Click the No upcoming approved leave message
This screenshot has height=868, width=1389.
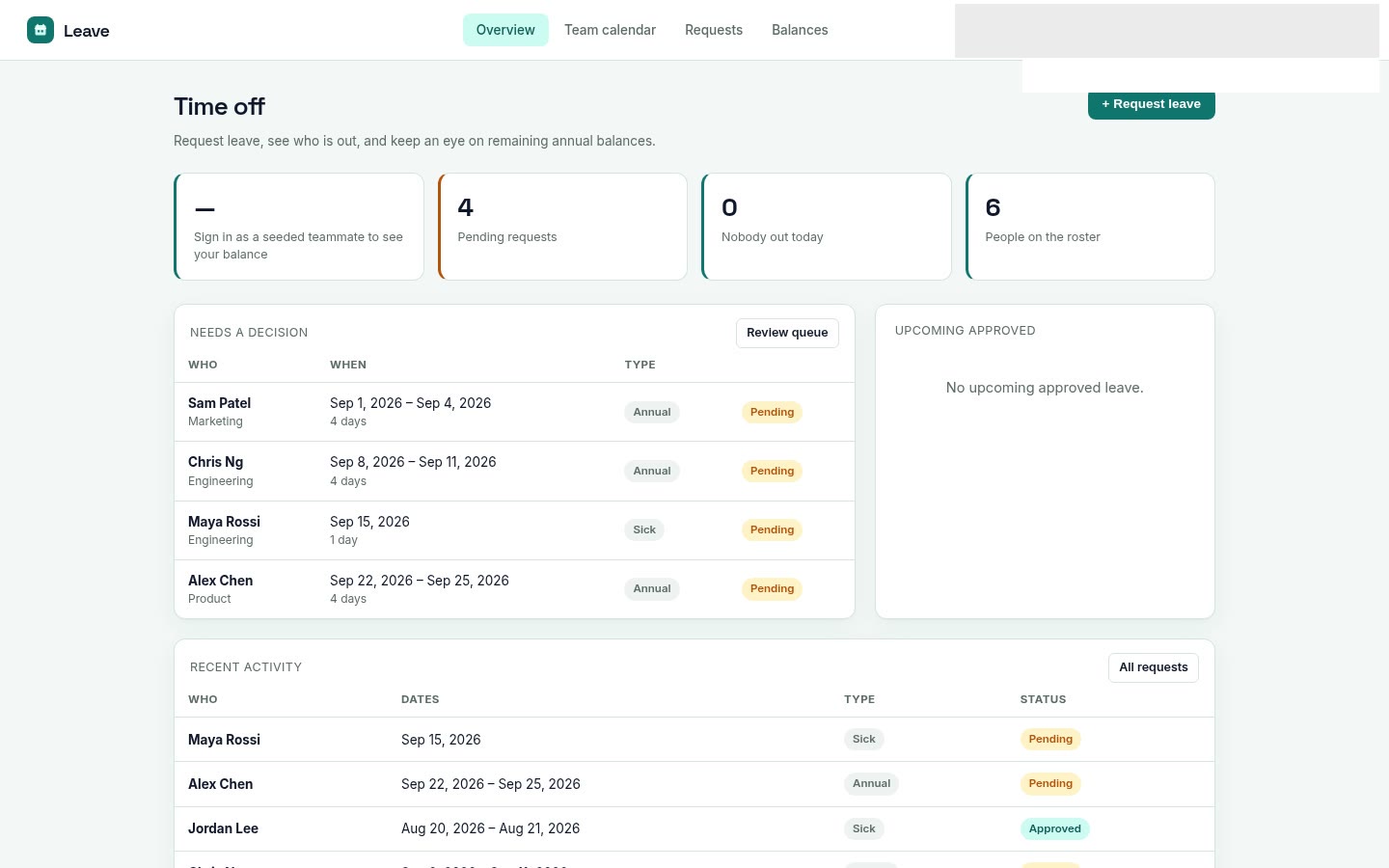[1045, 388]
